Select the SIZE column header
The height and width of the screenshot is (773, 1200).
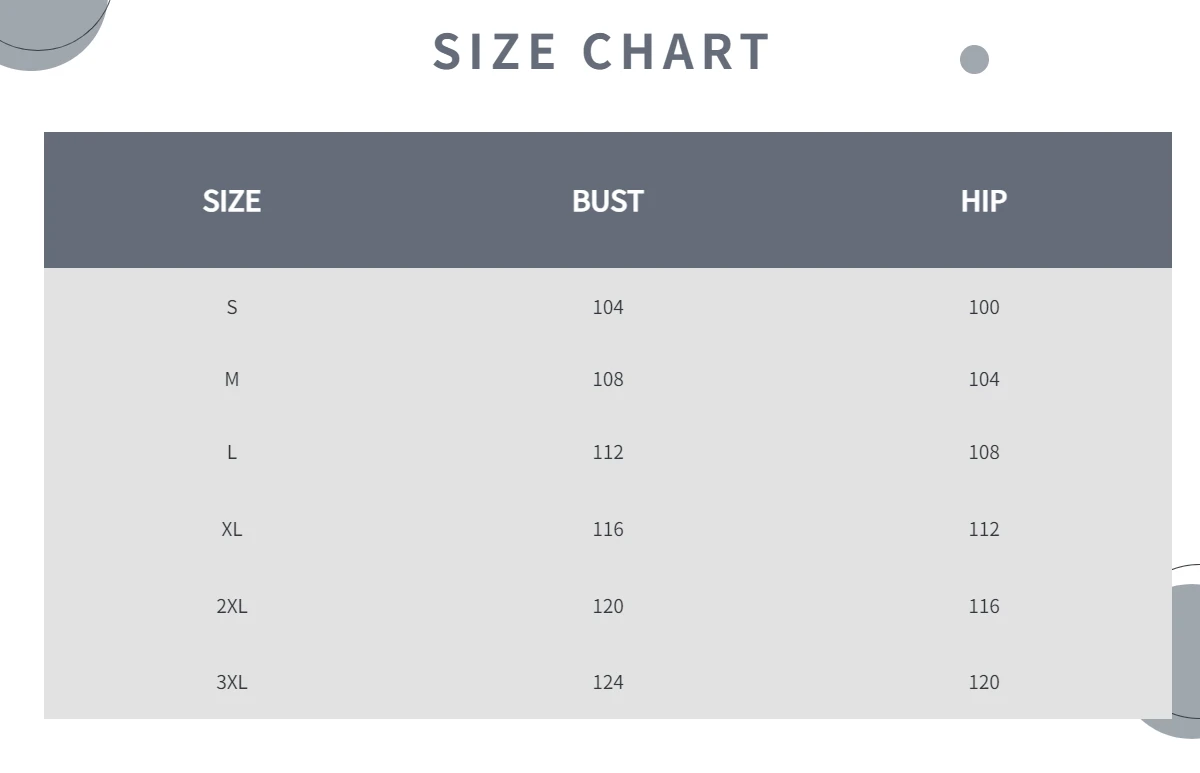coord(231,201)
